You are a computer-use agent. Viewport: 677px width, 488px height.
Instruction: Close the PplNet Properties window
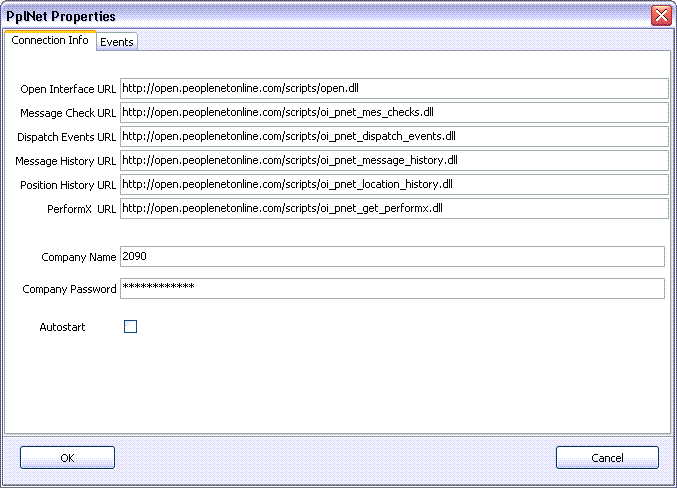tap(661, 16)
